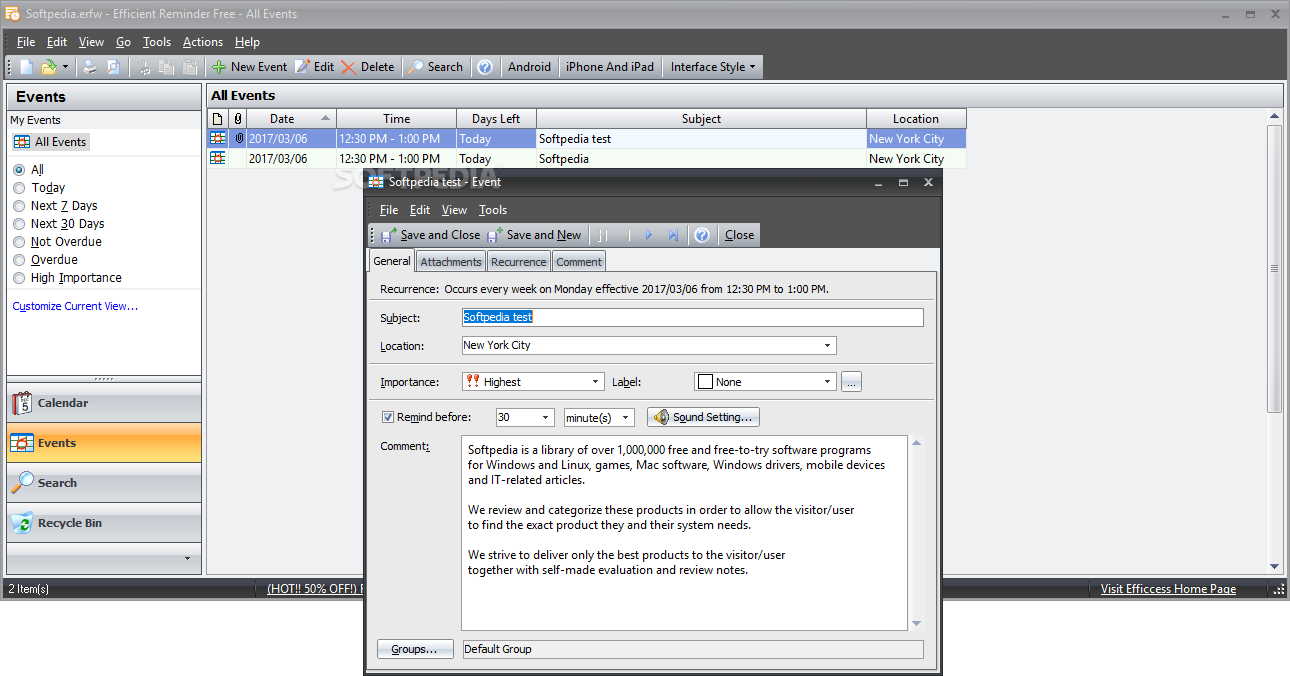Click the event icon of Softpedia test row

tap(218, 139)
